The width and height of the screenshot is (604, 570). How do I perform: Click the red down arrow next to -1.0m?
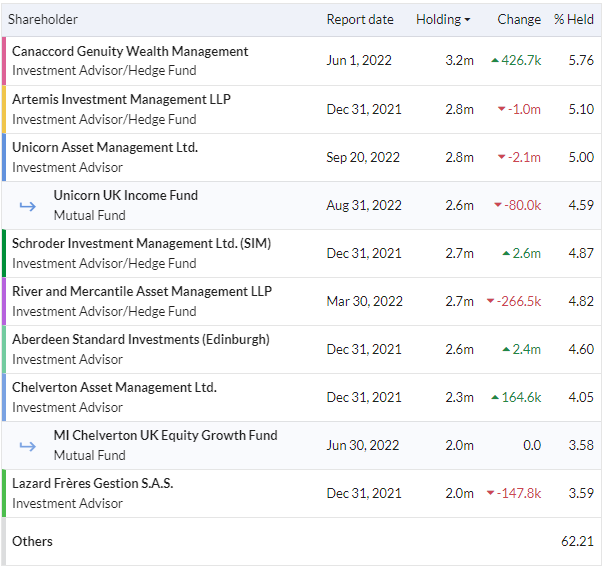tap(502, 109)
